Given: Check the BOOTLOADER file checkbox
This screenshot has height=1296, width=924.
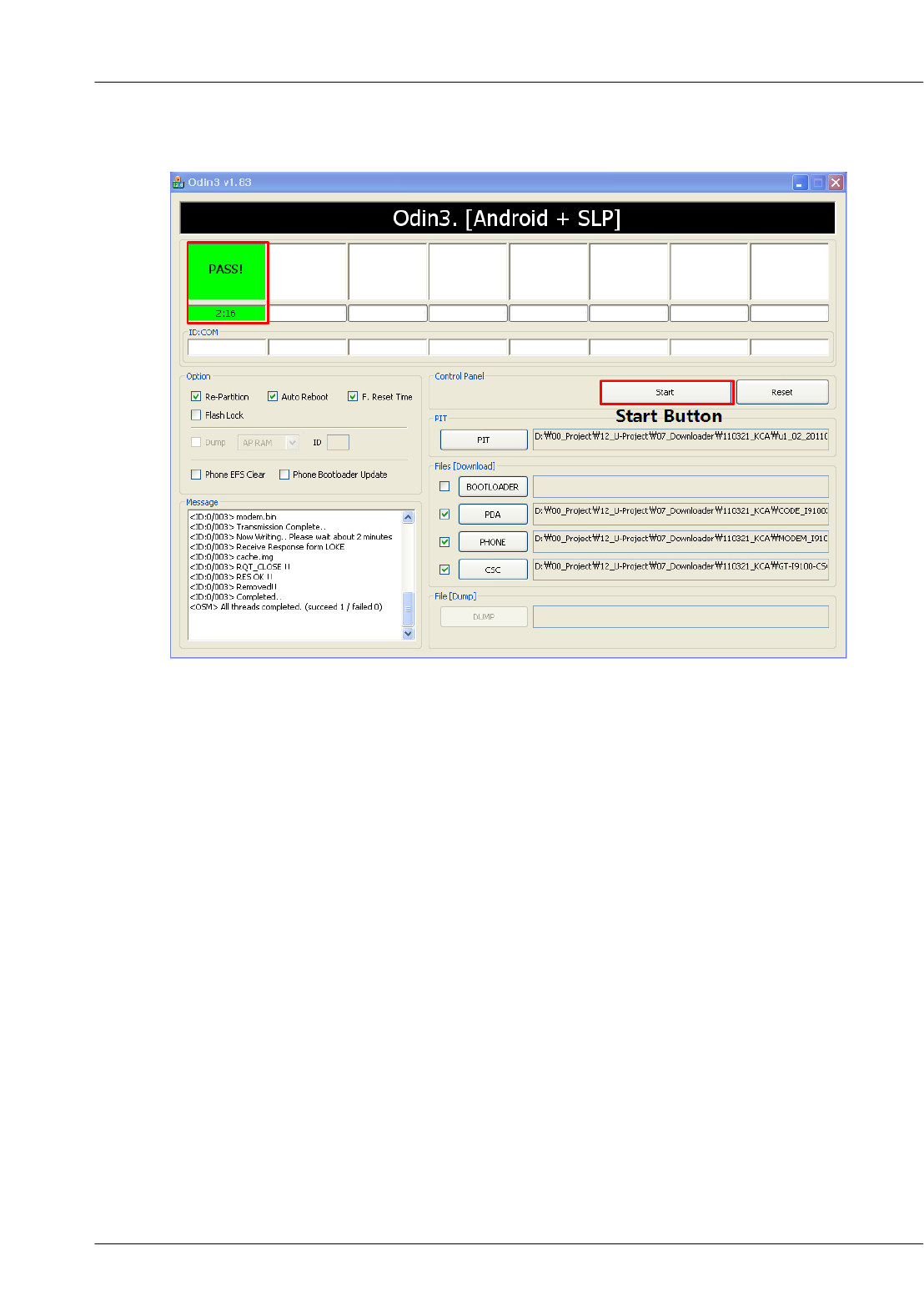Looking at the screenshot, I should coord(444,486).
